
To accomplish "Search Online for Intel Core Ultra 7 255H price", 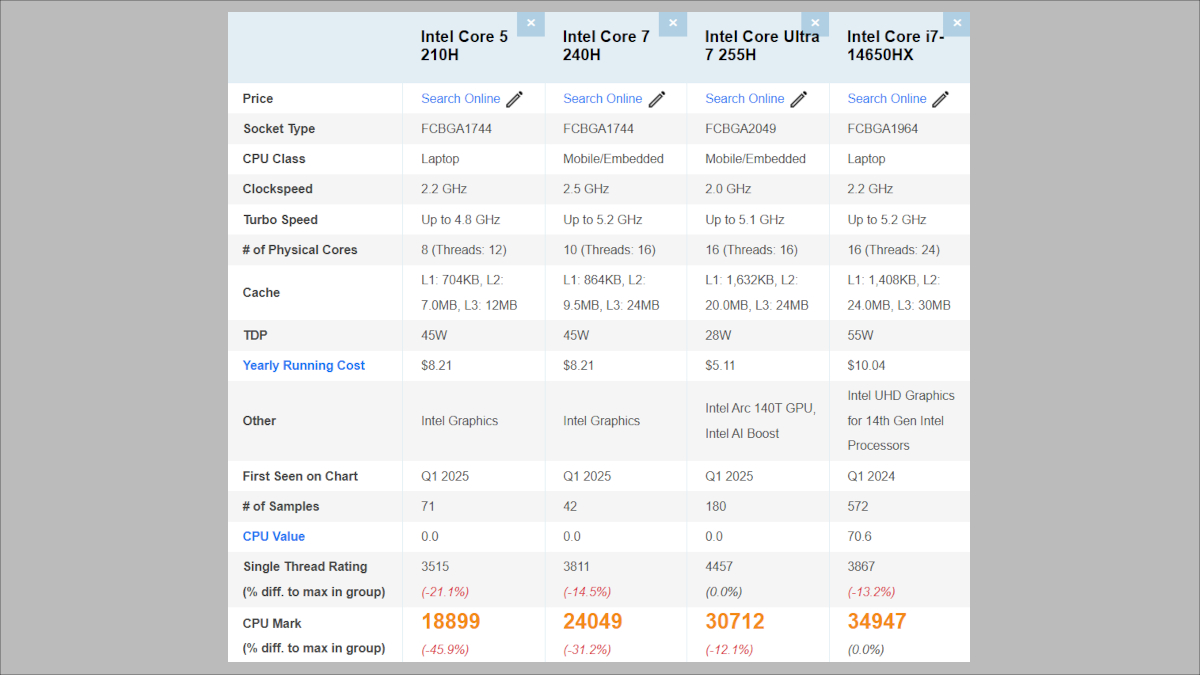I will pos(744,98).
